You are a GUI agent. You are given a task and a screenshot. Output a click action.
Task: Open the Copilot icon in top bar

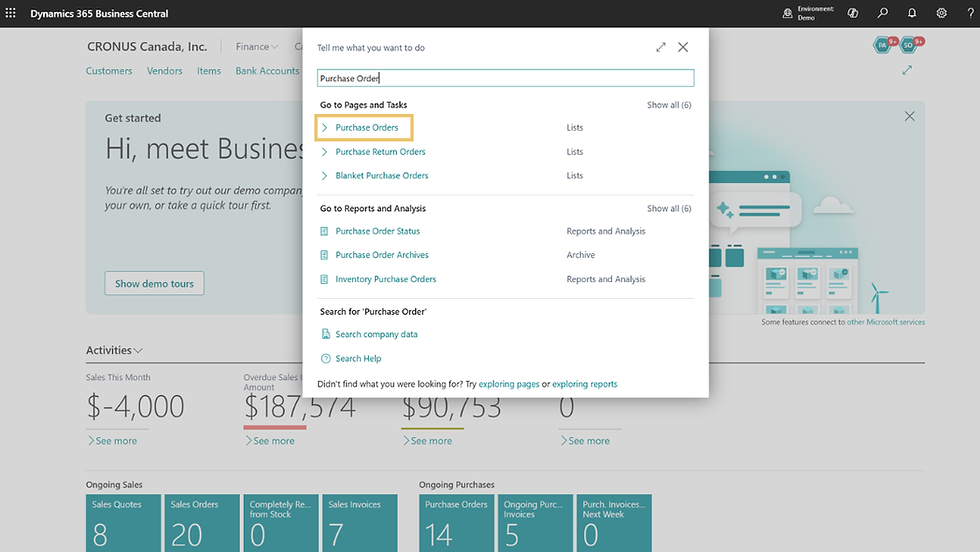[x=852, y=13]
